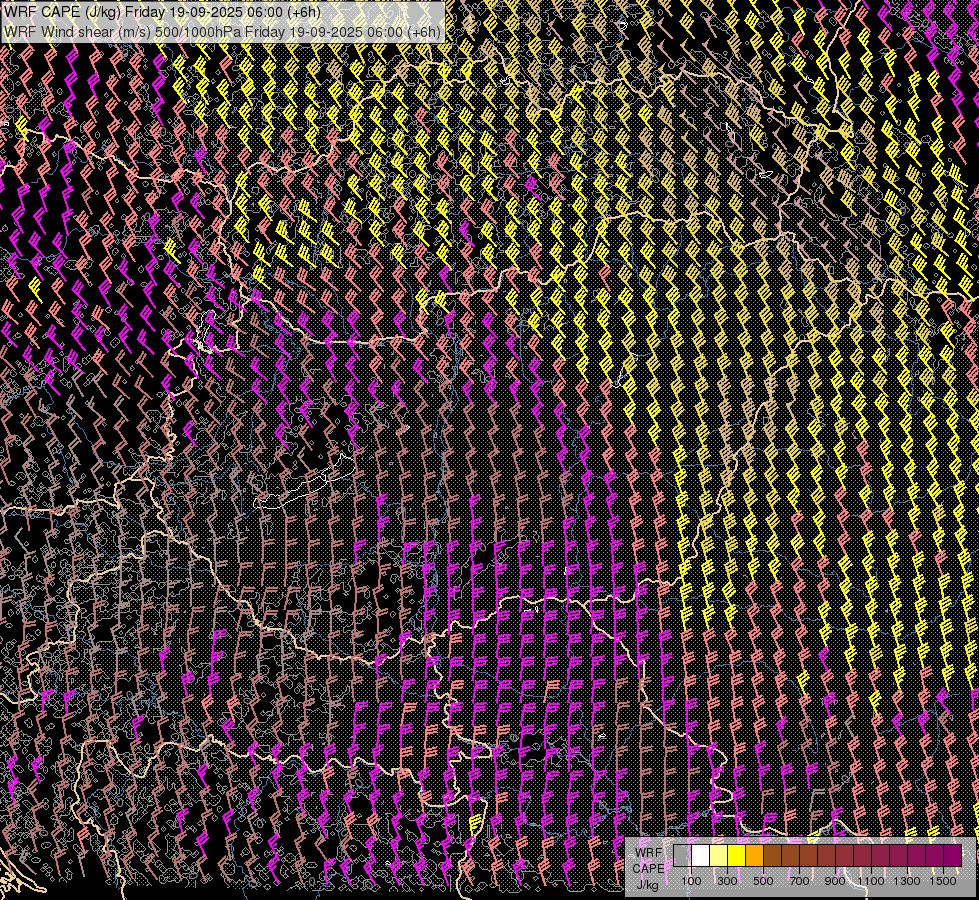Select the last purple swatch in the legend

pos(952,855)
